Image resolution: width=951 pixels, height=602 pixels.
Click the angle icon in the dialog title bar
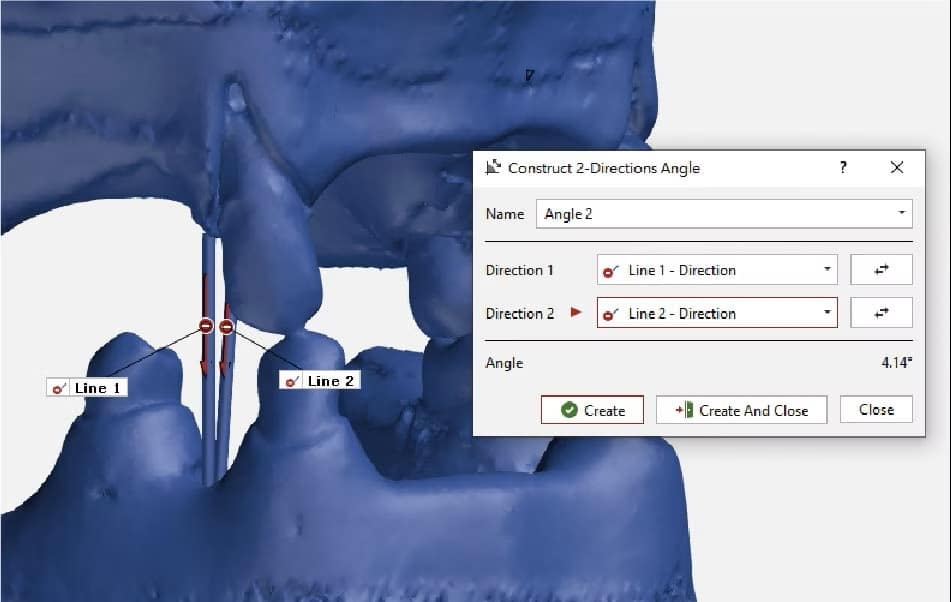492,167
